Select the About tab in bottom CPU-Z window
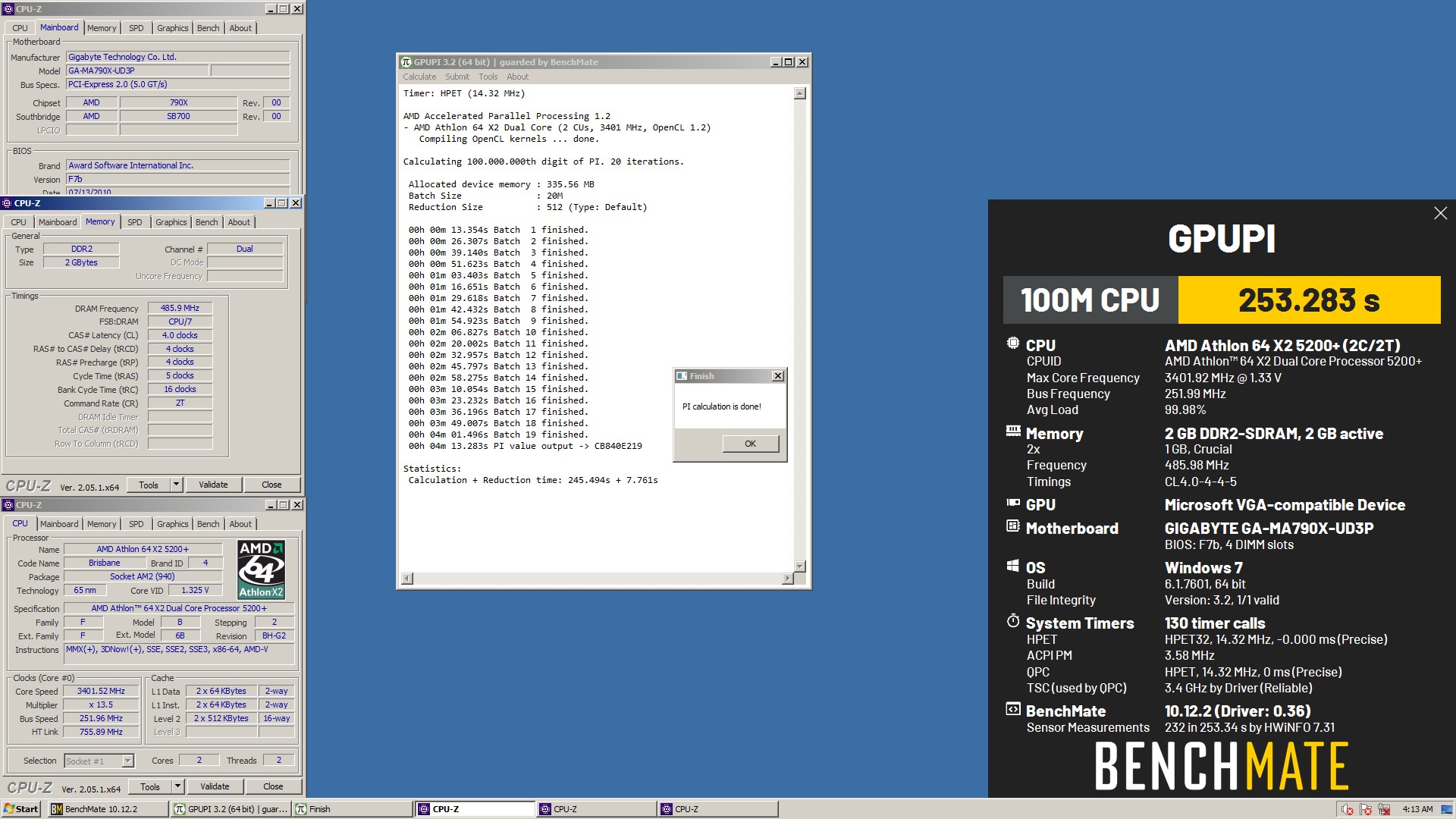This screenshot has width=1456, height=819. (240, 524)
